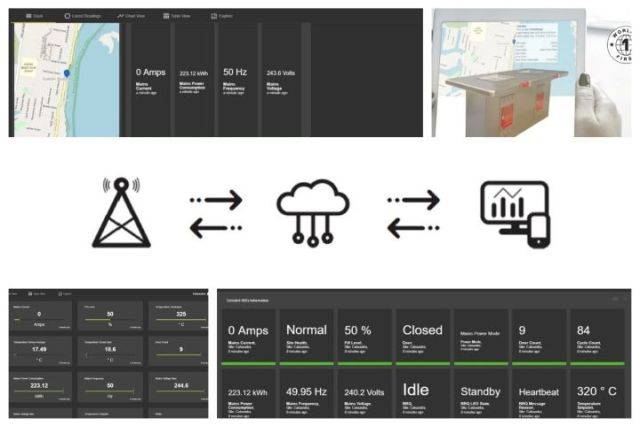The height and width of the screenshot is (427, 640).
Task: Select the 0 Amps gauge in bottom-left panel
Action: [x=40, y=316]
